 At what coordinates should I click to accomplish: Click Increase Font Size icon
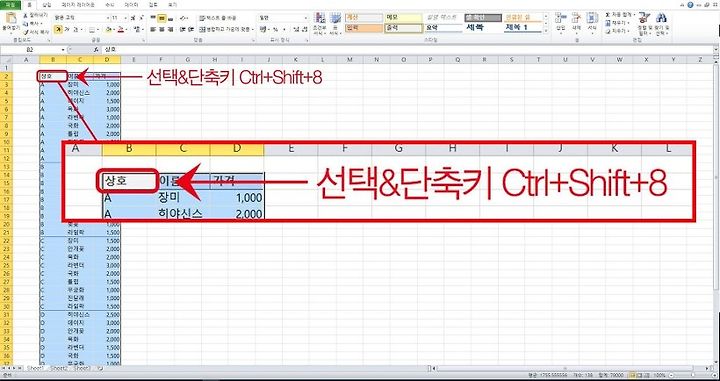click(x=132, y=17)
